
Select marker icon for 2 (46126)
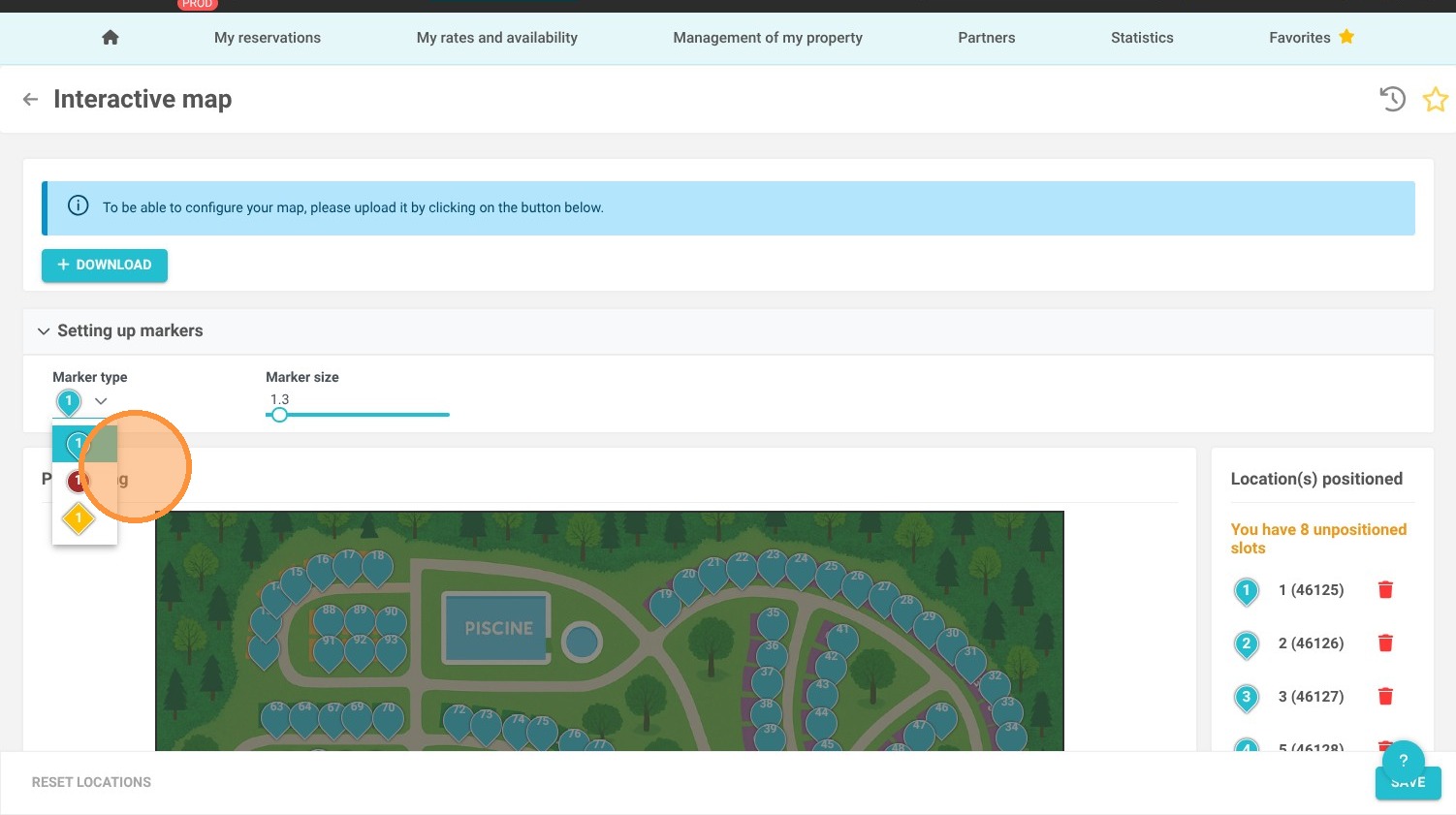(x=1247, y=644)
